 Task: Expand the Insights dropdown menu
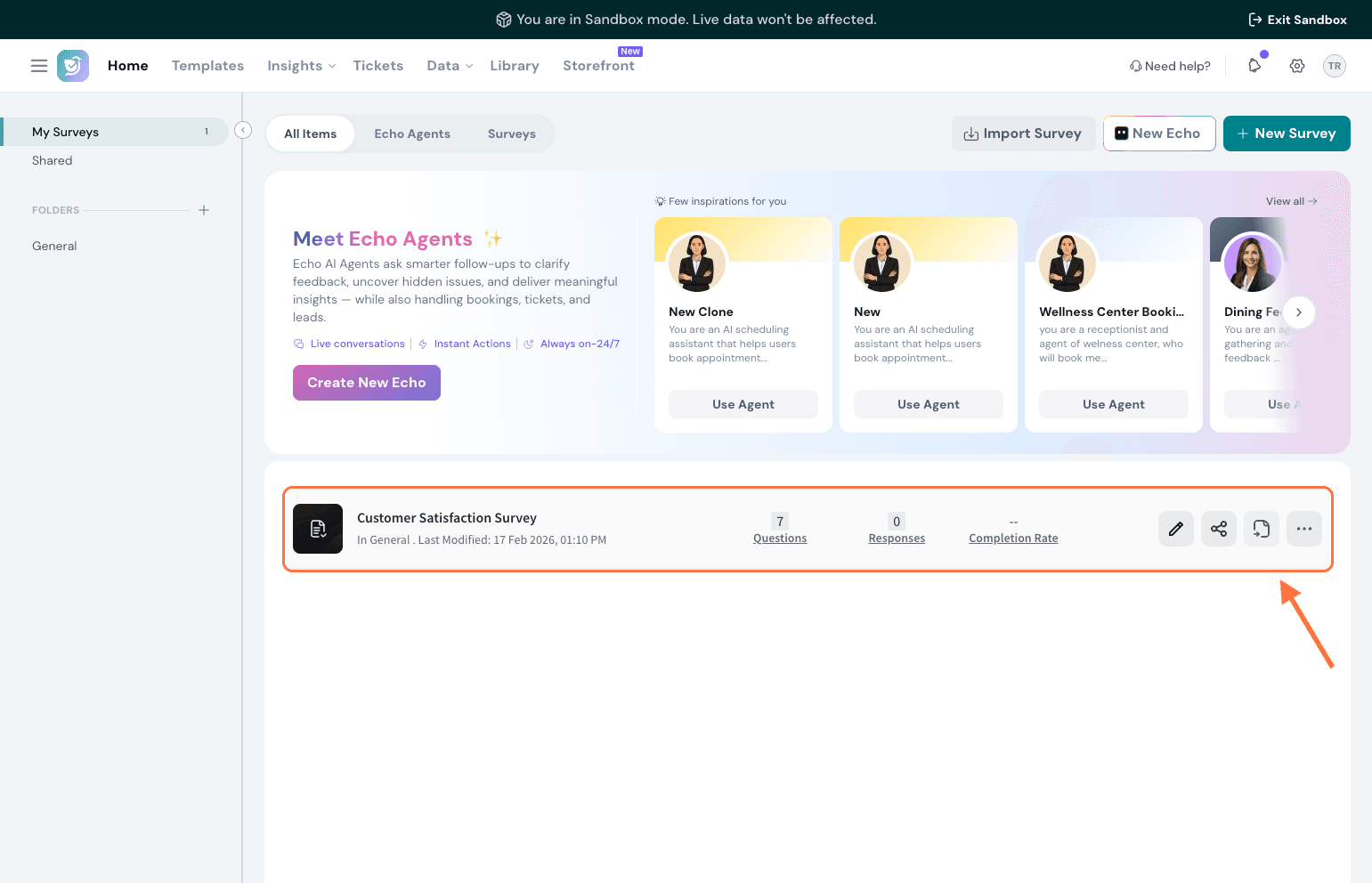click(x=302, y=66)
